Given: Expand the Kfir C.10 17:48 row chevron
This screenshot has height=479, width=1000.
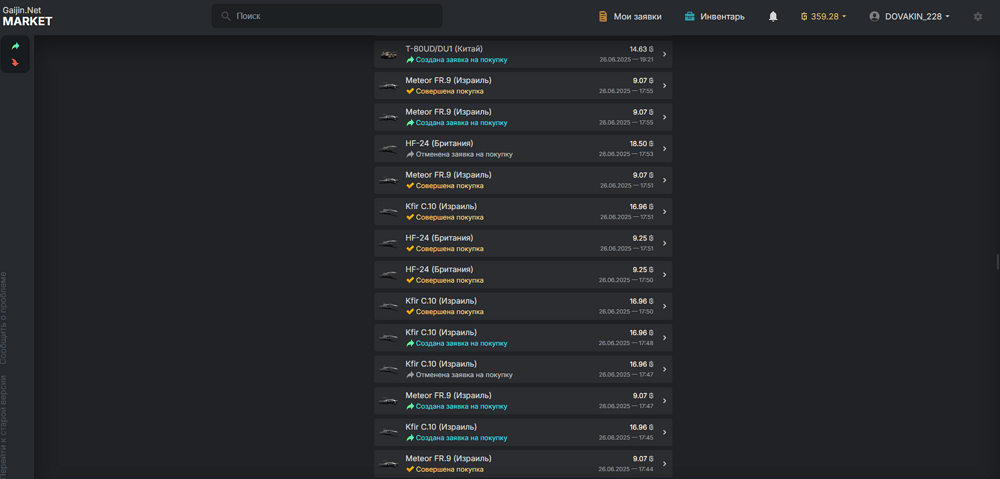Looking at the screenshot, I should (x=664, y=338).
